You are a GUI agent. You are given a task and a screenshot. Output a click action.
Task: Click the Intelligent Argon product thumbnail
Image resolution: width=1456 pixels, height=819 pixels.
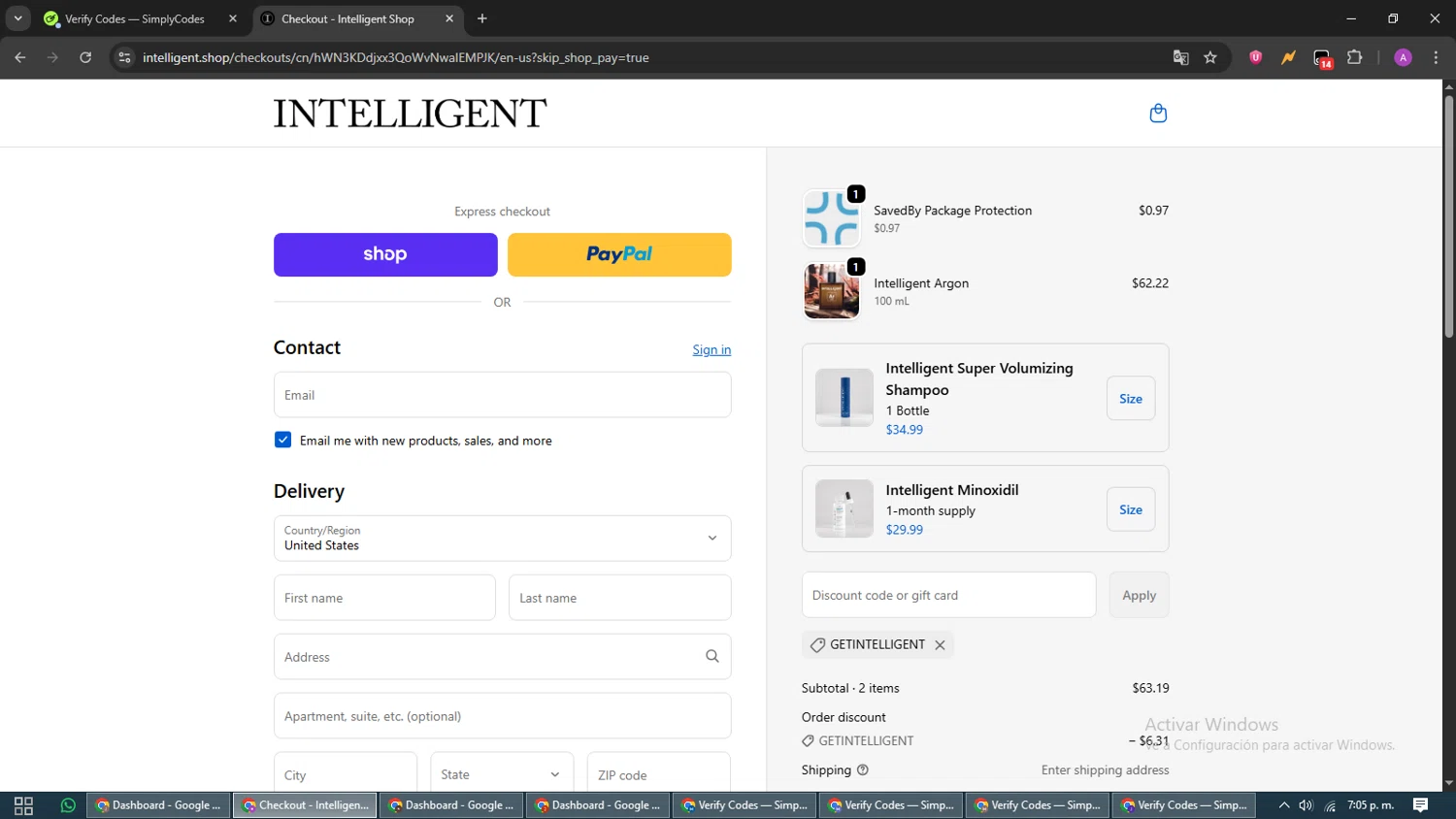[832, 291]
